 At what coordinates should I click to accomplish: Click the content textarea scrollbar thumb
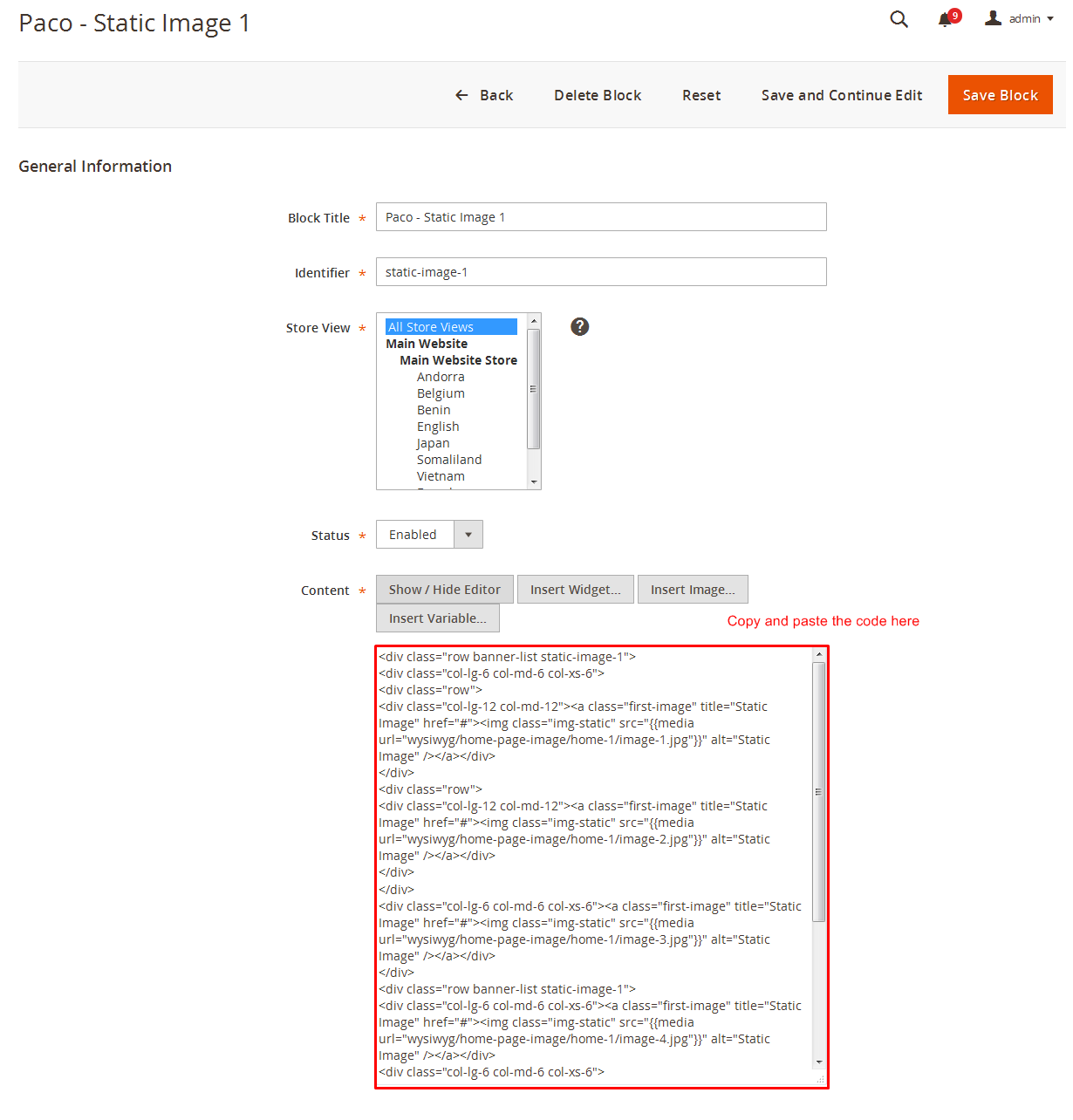pyautogui.click(x=818, y=792)
